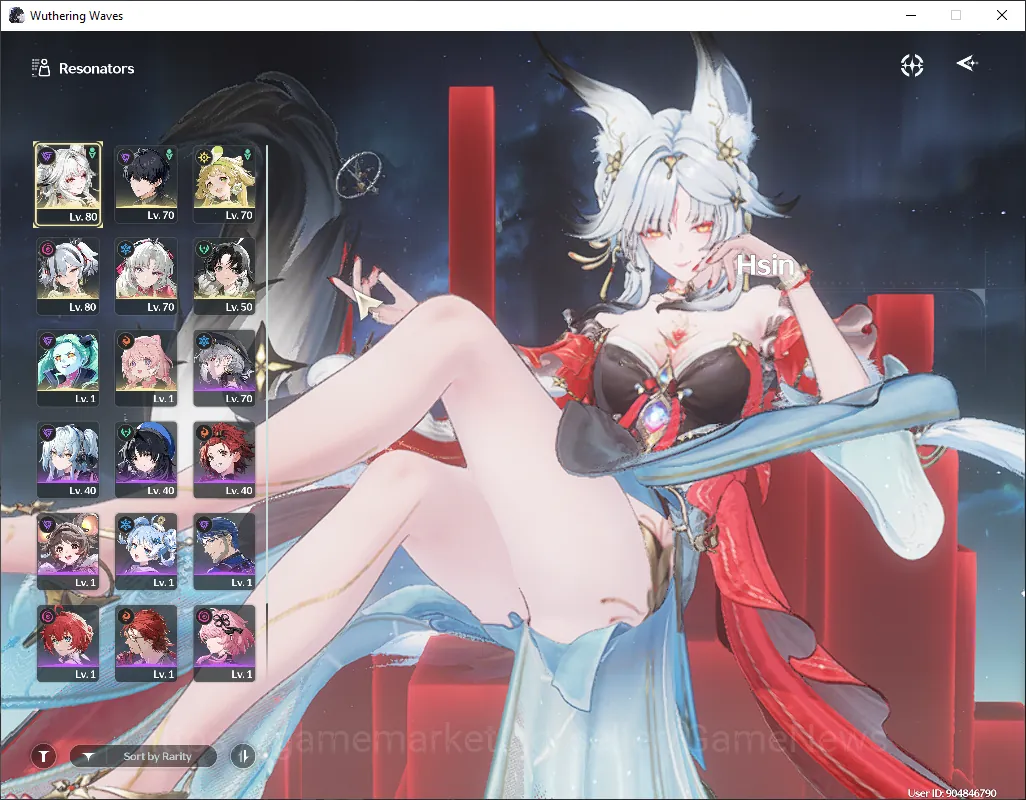The width and height of the screenshot is (1026, 800).
Task: Click the back arrow icon at top right
Action: (x=966, y=63)
